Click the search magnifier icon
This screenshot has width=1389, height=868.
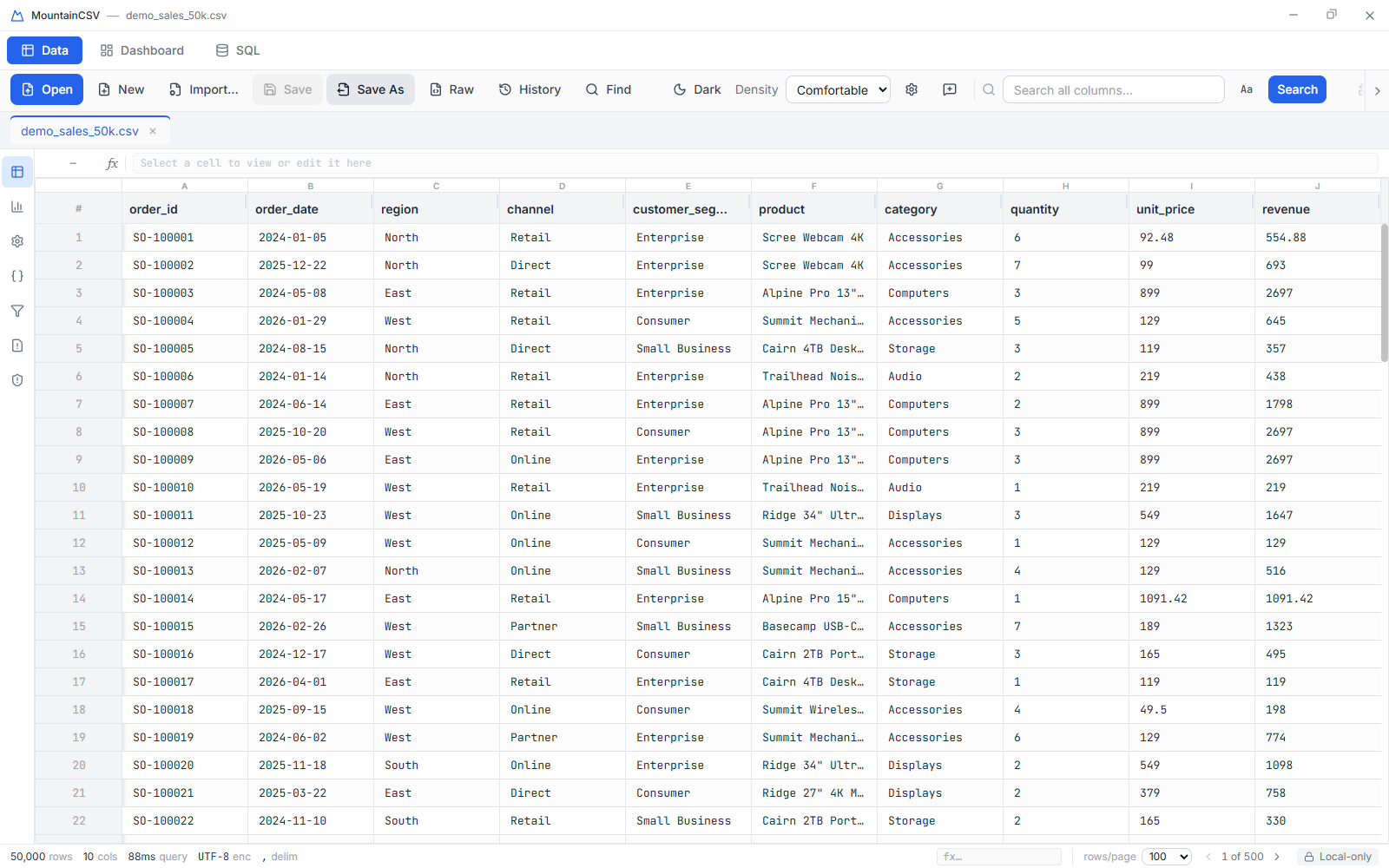coord(989,89)
